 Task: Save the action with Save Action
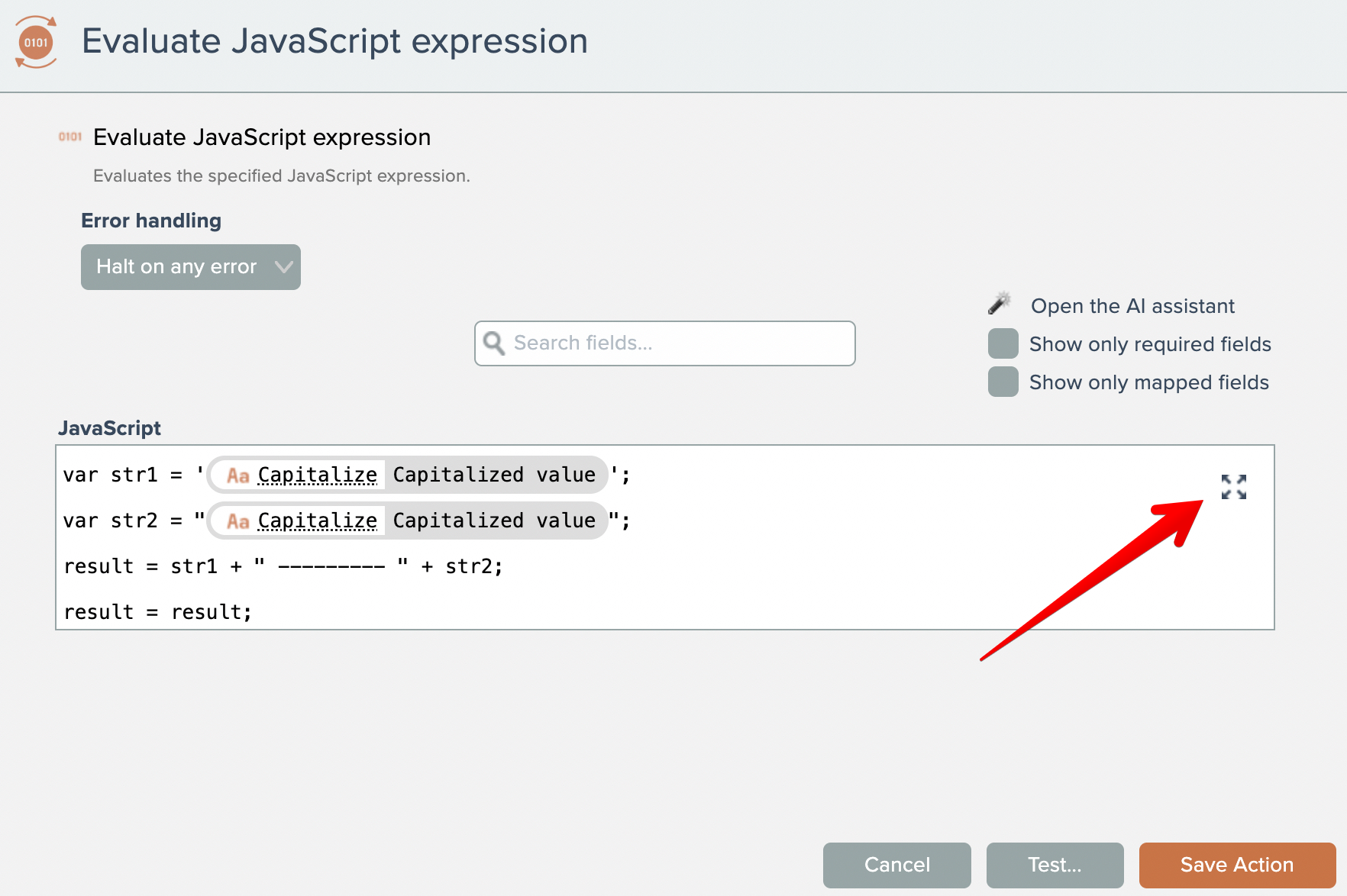tap(1236, 865)
